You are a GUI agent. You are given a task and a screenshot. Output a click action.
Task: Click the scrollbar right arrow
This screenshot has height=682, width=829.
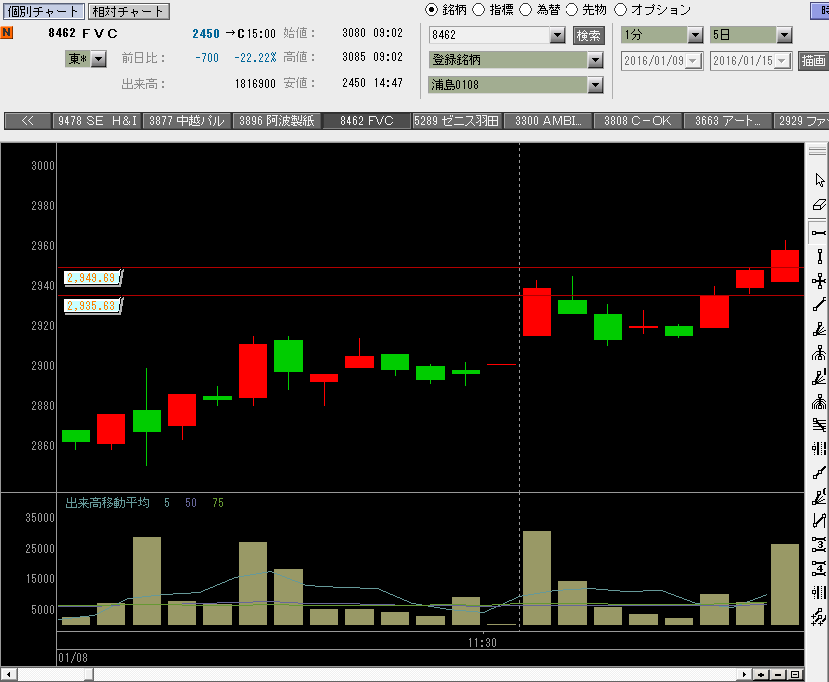tap(744, 675)
